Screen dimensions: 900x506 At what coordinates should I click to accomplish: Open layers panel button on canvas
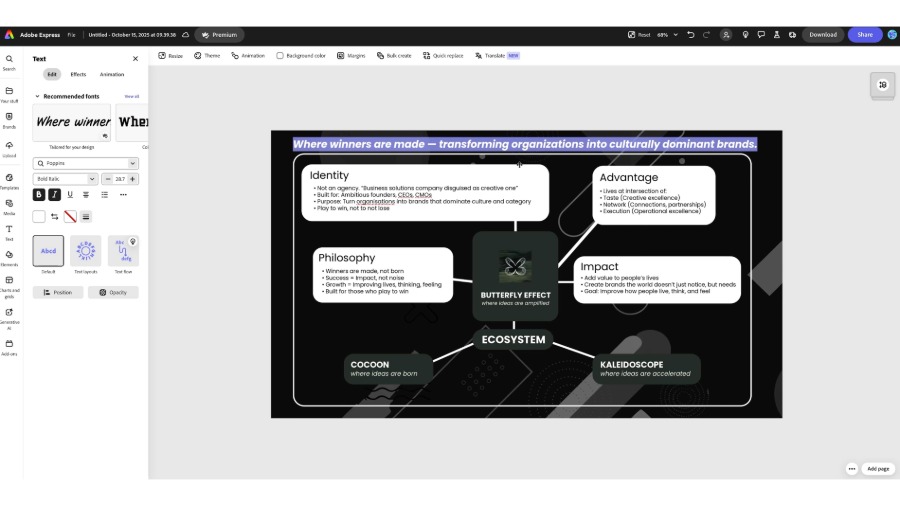pos(883,85)
